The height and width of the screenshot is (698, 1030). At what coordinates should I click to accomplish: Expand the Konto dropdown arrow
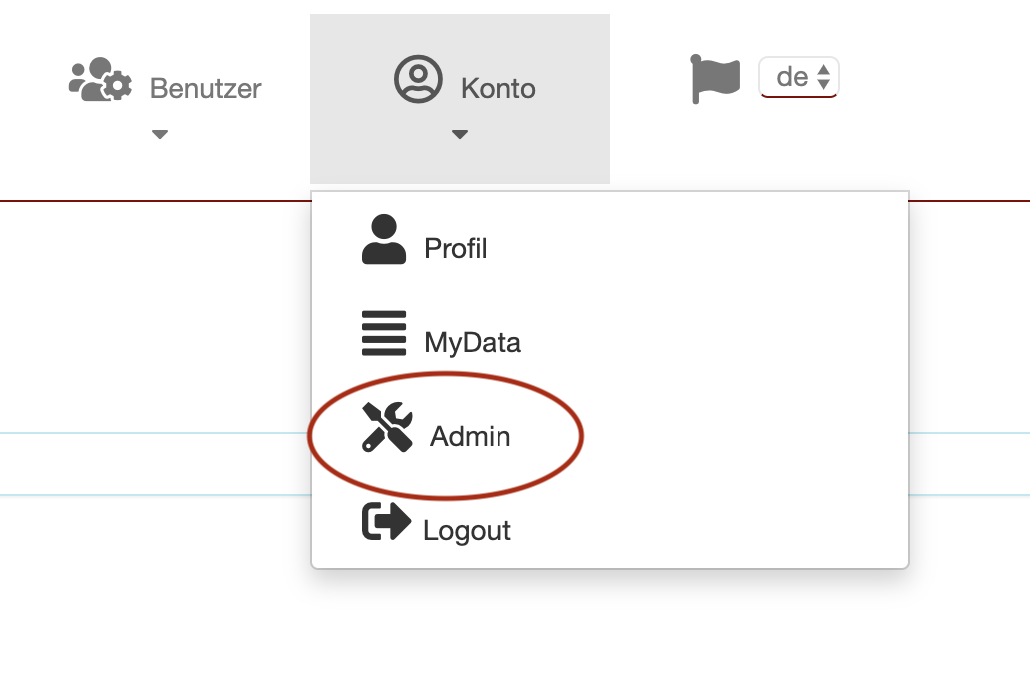click(x=459, y=133)
